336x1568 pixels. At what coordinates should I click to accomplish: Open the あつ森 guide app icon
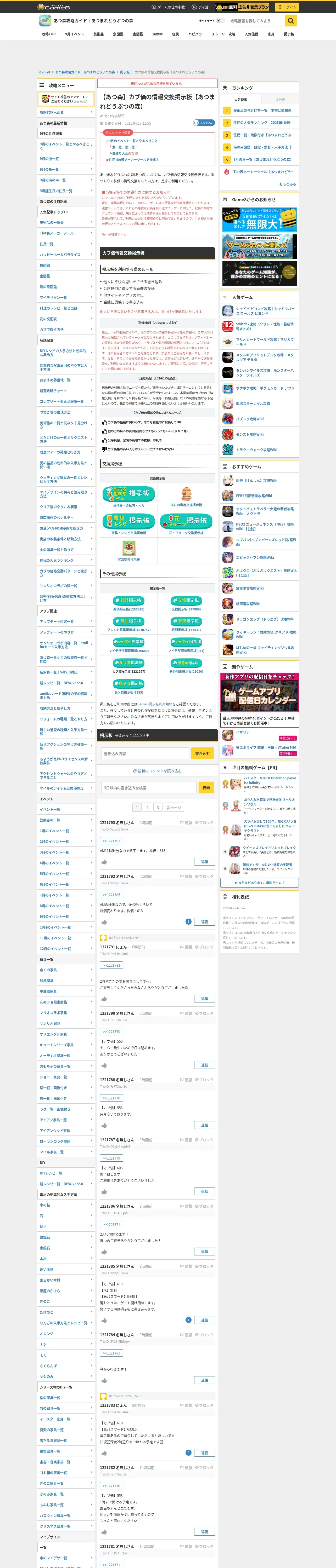44,21
